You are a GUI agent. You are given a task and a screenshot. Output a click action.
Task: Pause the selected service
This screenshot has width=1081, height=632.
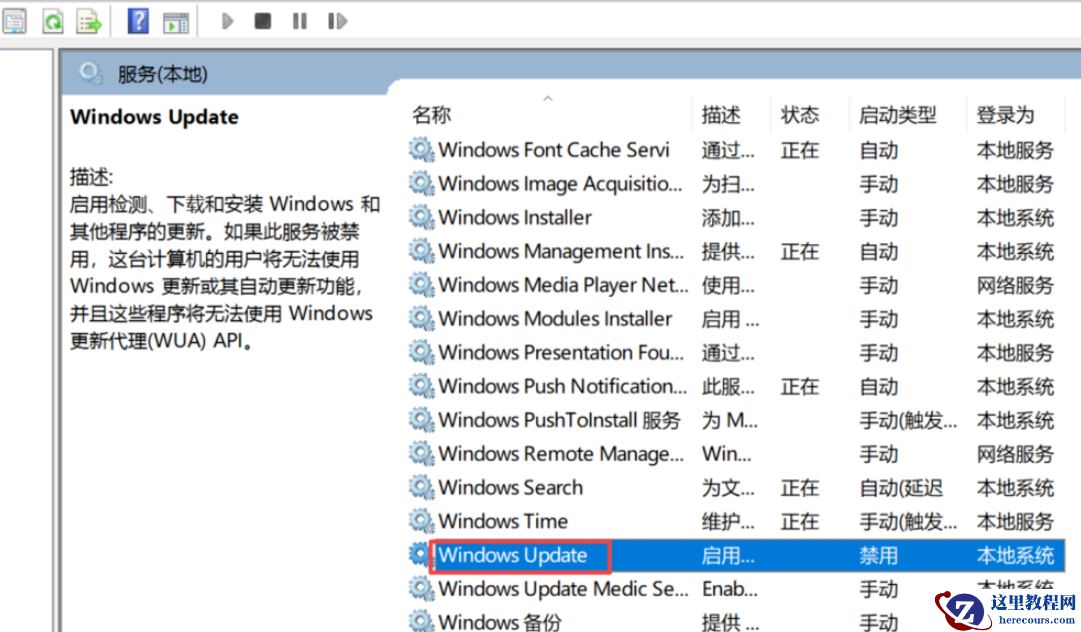(299, 20)
